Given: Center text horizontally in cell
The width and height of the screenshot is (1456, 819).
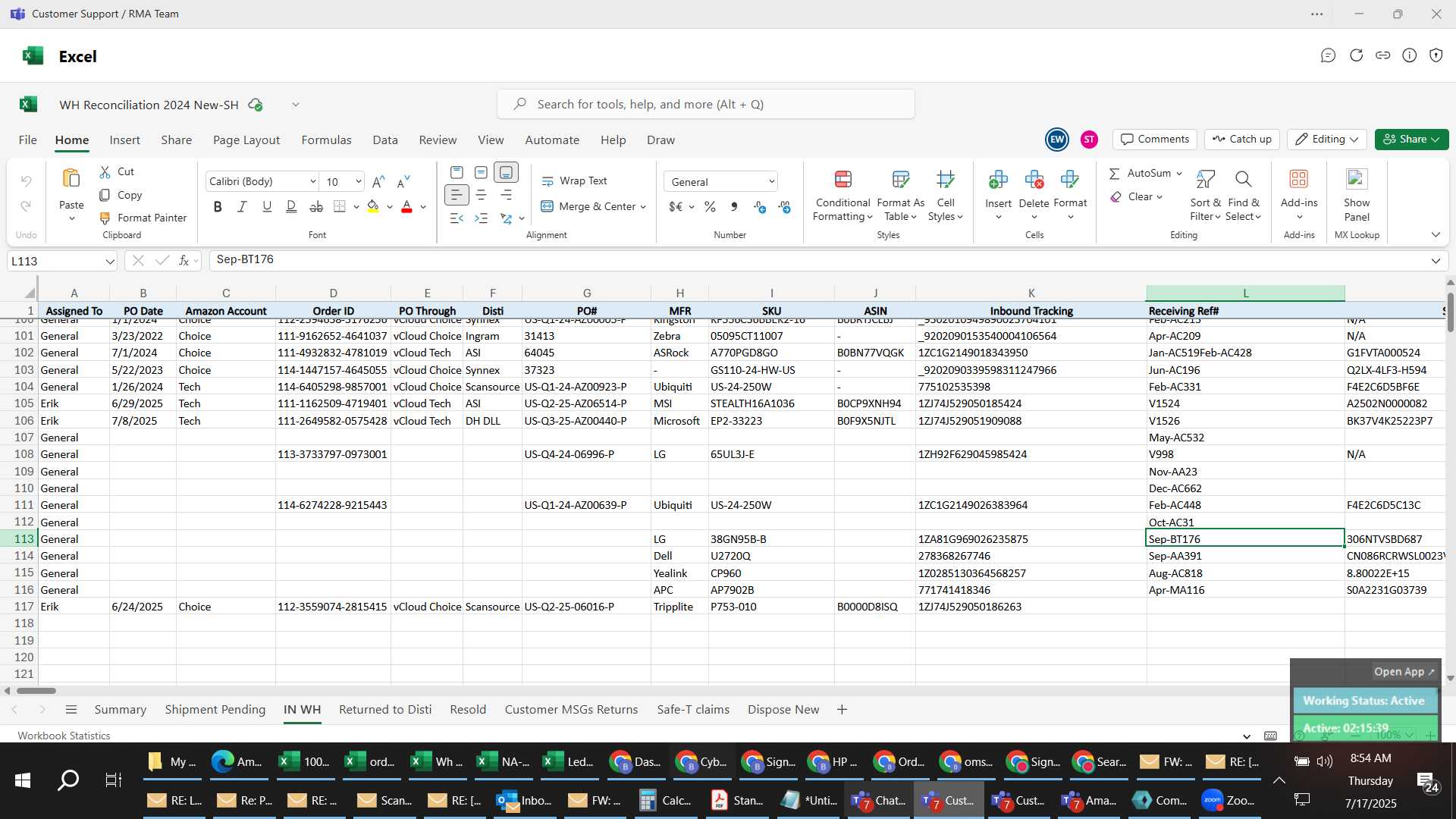Looking at the screenshot, I should coord(481,195).
